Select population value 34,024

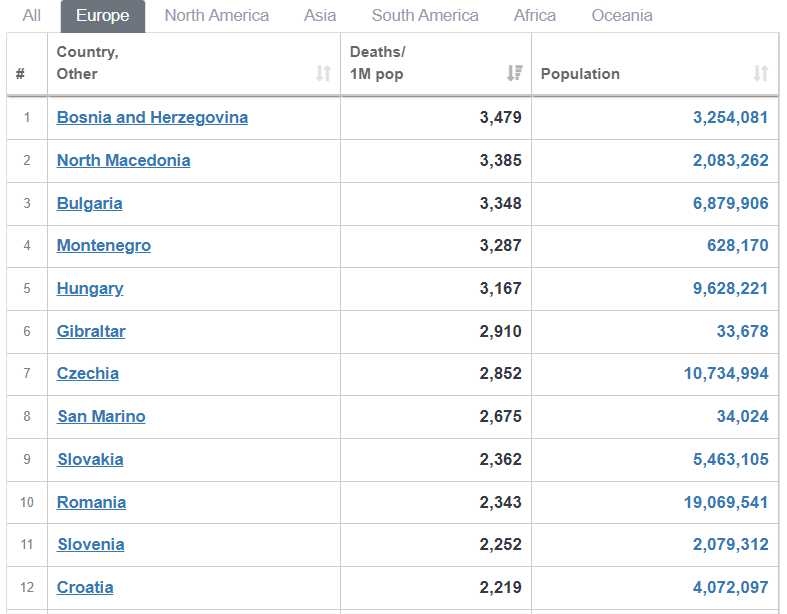[x=743, y=417]
